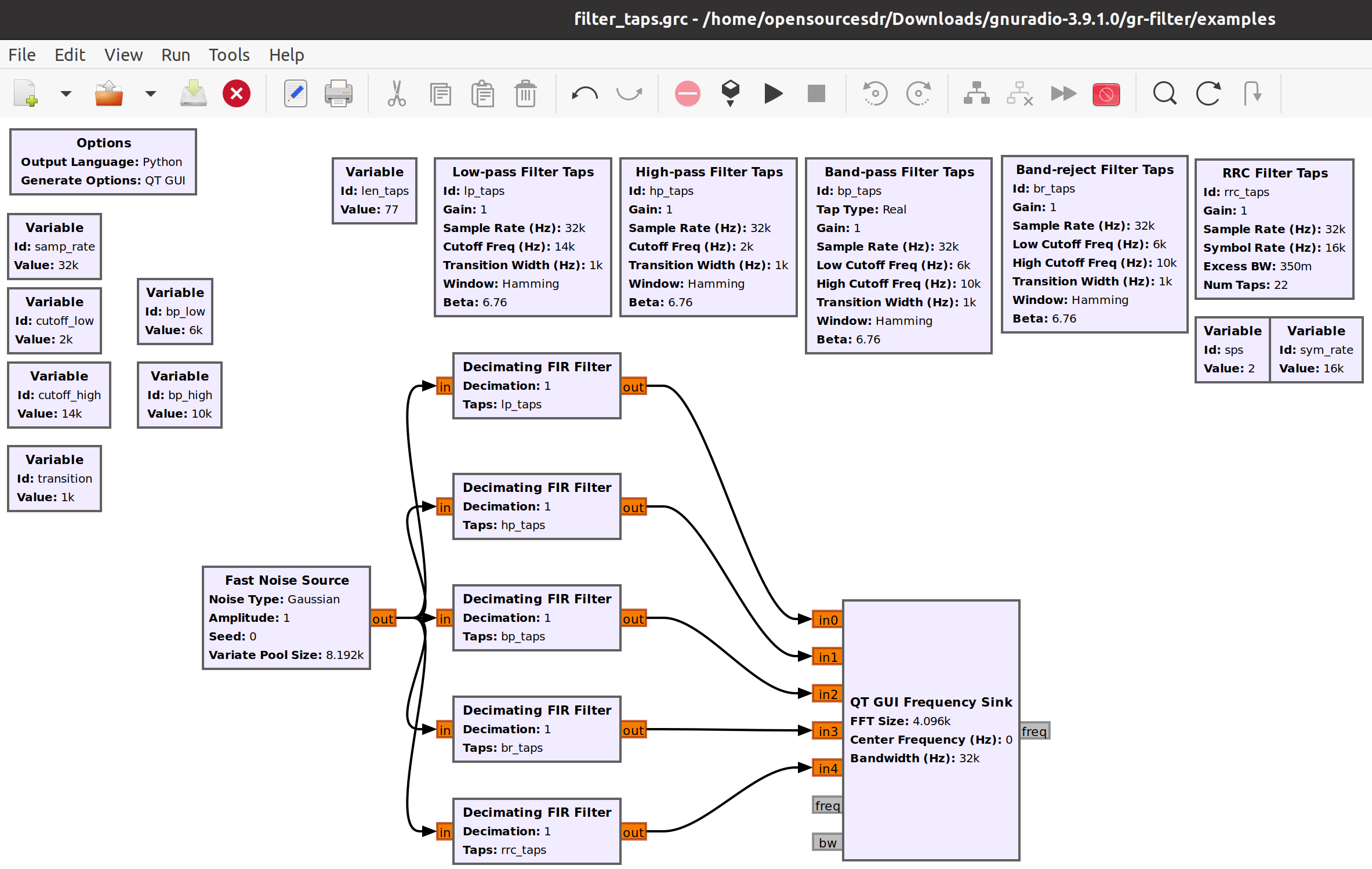1372x869 pixels.
Task: Click the Kill flow graph stop icon
Action: pos(816,93)
